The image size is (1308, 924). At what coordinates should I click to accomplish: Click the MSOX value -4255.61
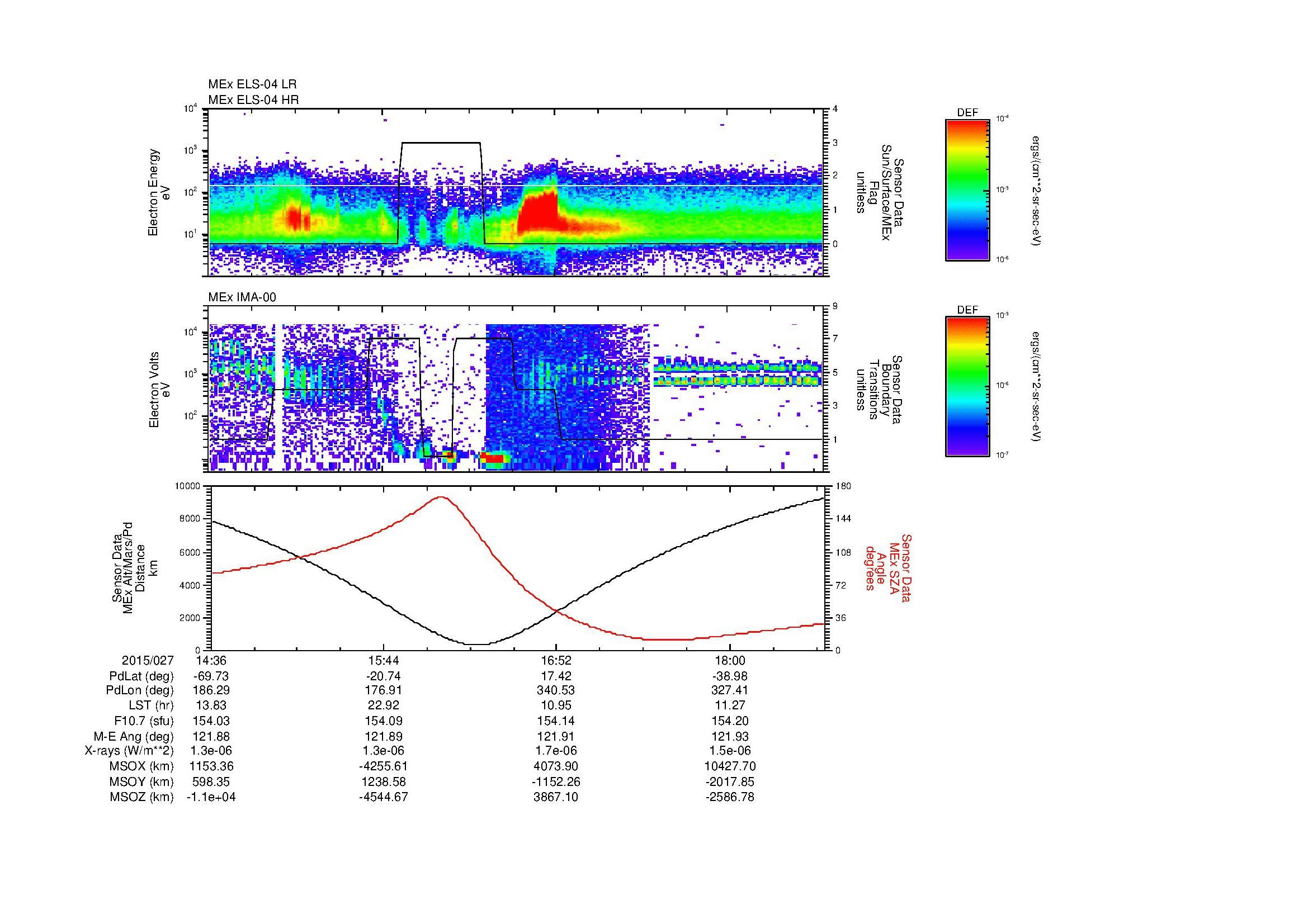tap(384, 766)
